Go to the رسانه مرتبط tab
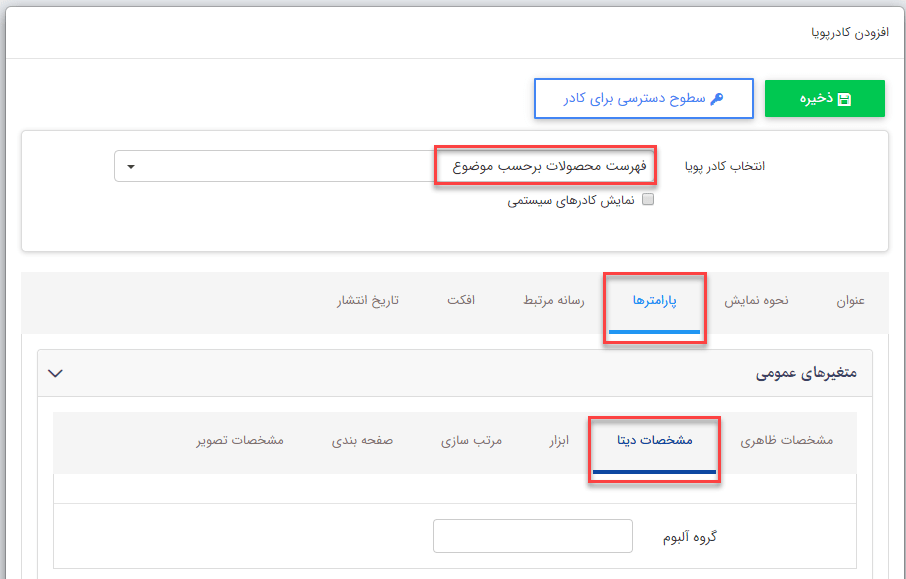This screenshot has width=906, height=579. (x=554, y=300)
